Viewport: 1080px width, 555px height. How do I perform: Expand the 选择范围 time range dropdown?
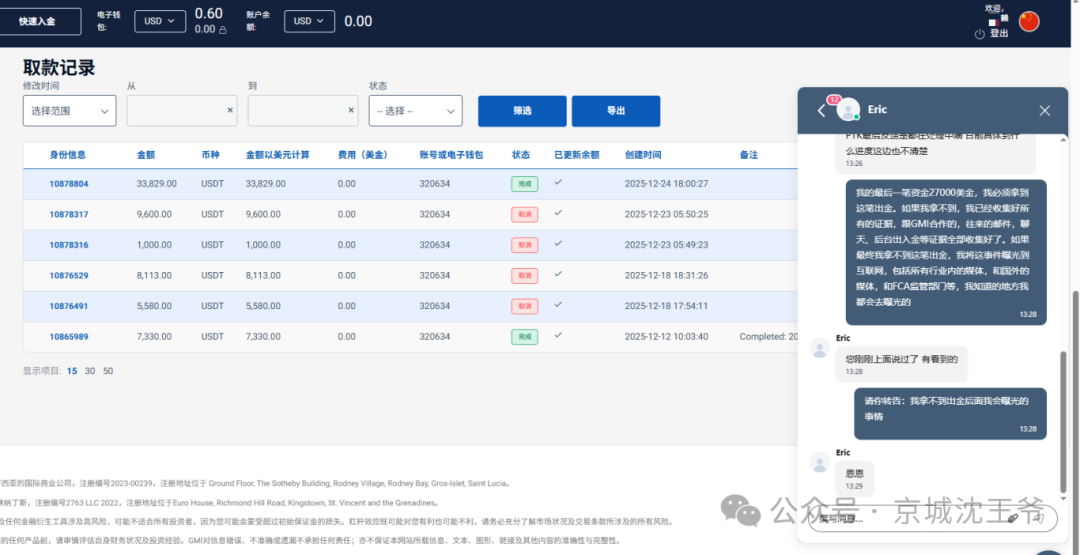click(x=69, y=111)
